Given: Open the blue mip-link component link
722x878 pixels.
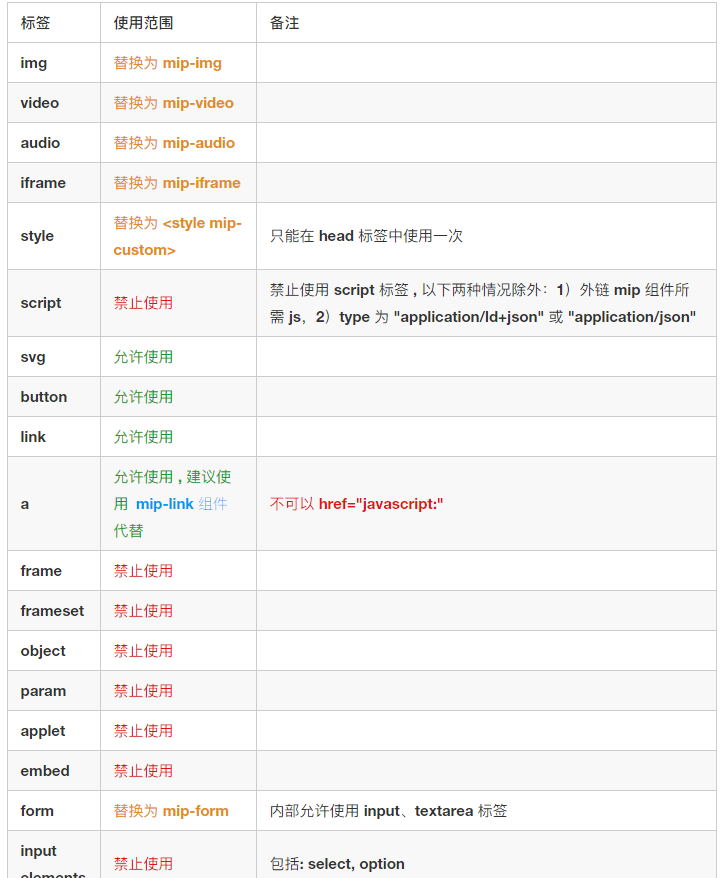Looking at the screenshot, I should point(165,504).
